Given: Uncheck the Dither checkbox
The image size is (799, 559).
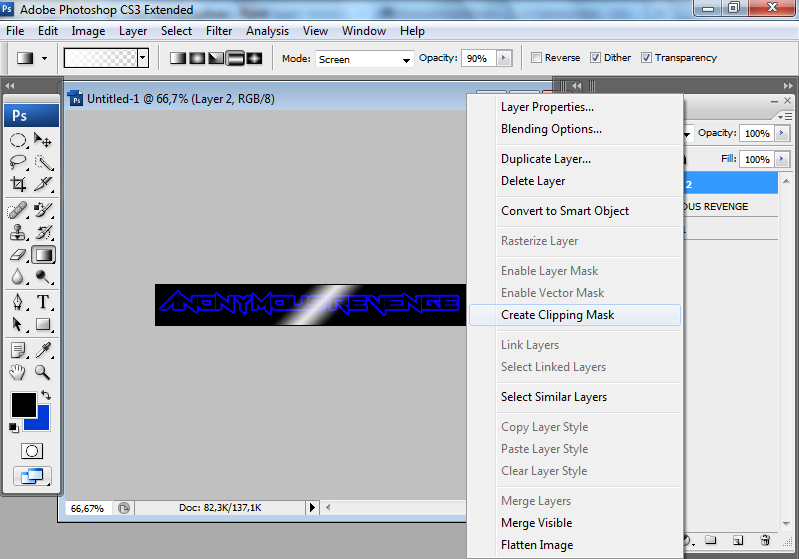Looking at the screenshot, I should tap(595, 58).
